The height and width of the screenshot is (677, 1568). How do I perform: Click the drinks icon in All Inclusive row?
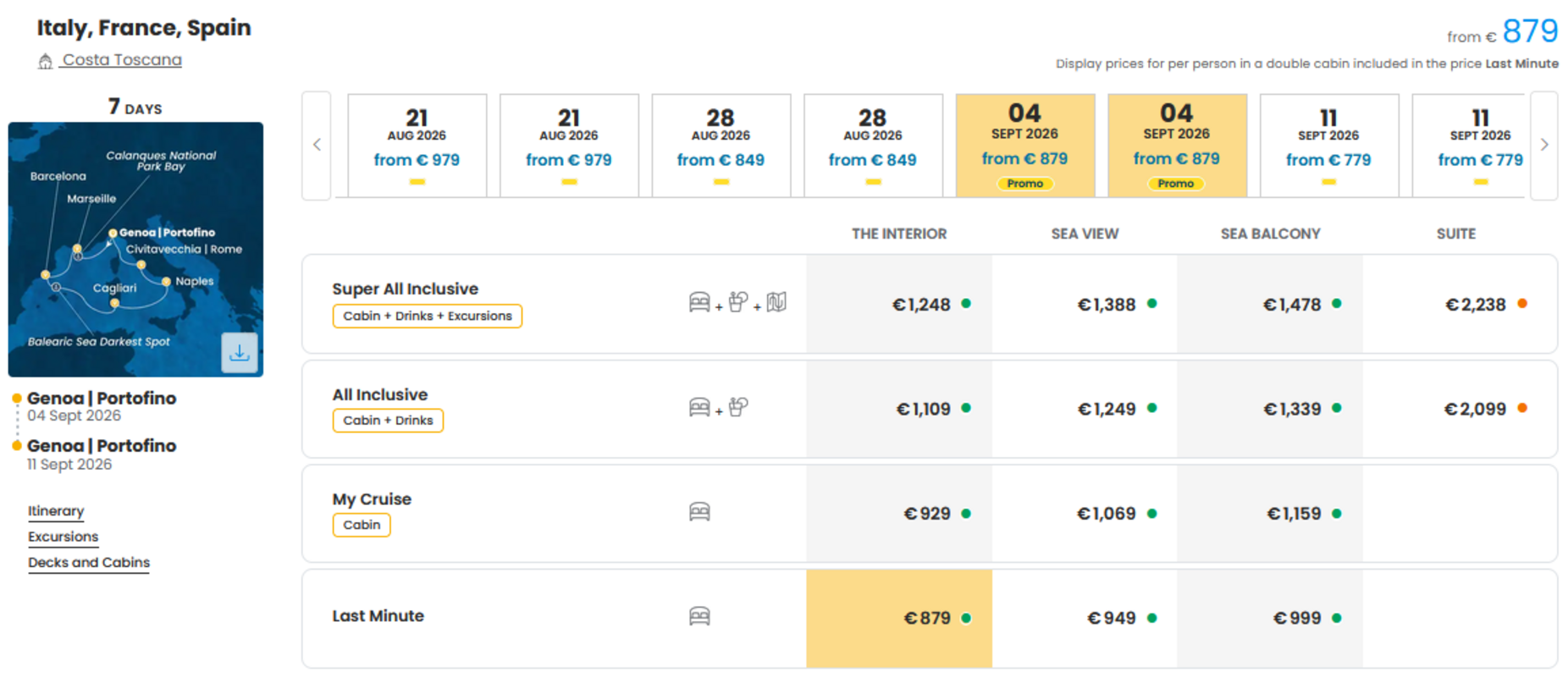[738, 407]
